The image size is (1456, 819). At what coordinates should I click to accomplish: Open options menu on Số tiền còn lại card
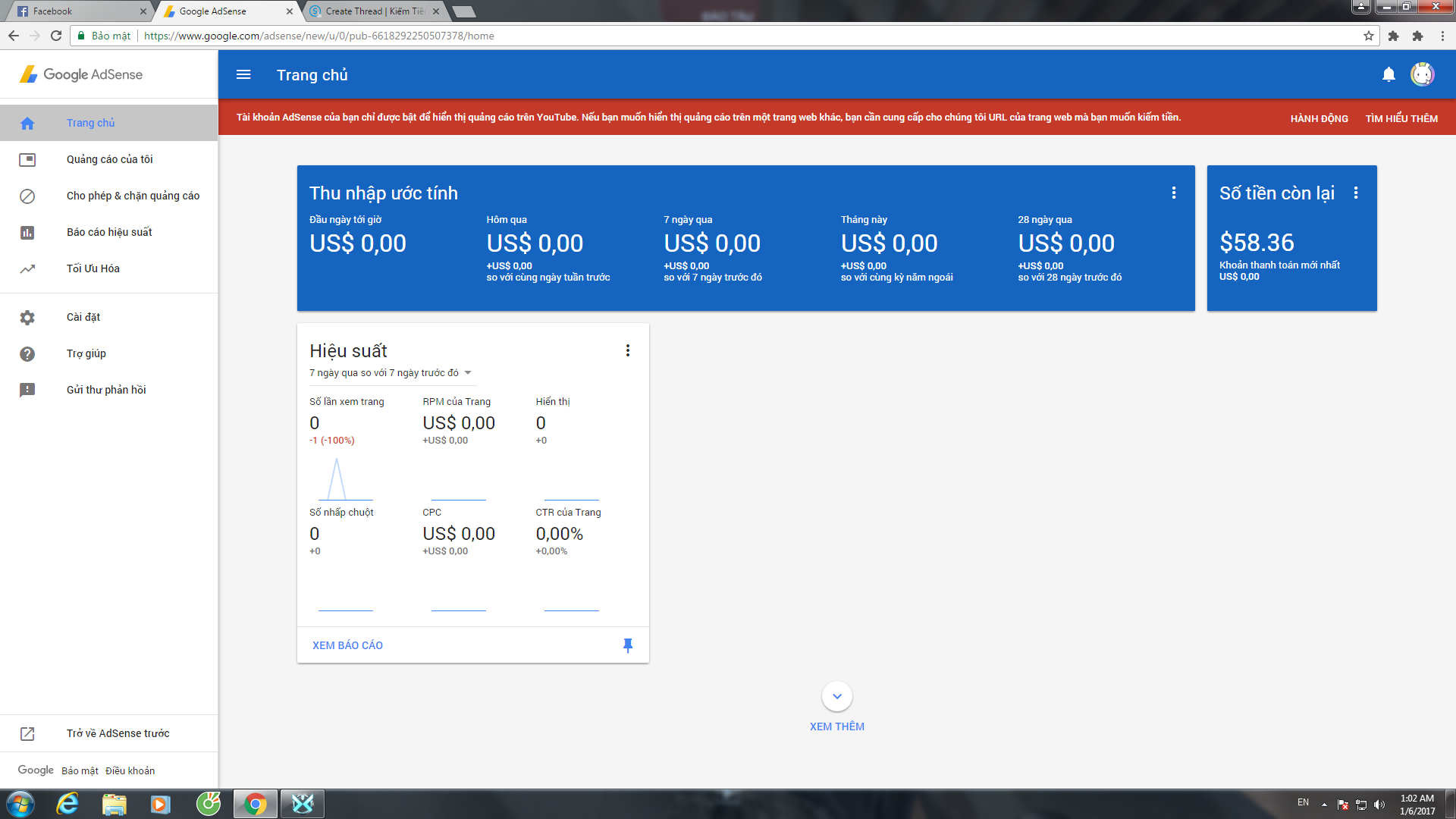click(1356, 193)
